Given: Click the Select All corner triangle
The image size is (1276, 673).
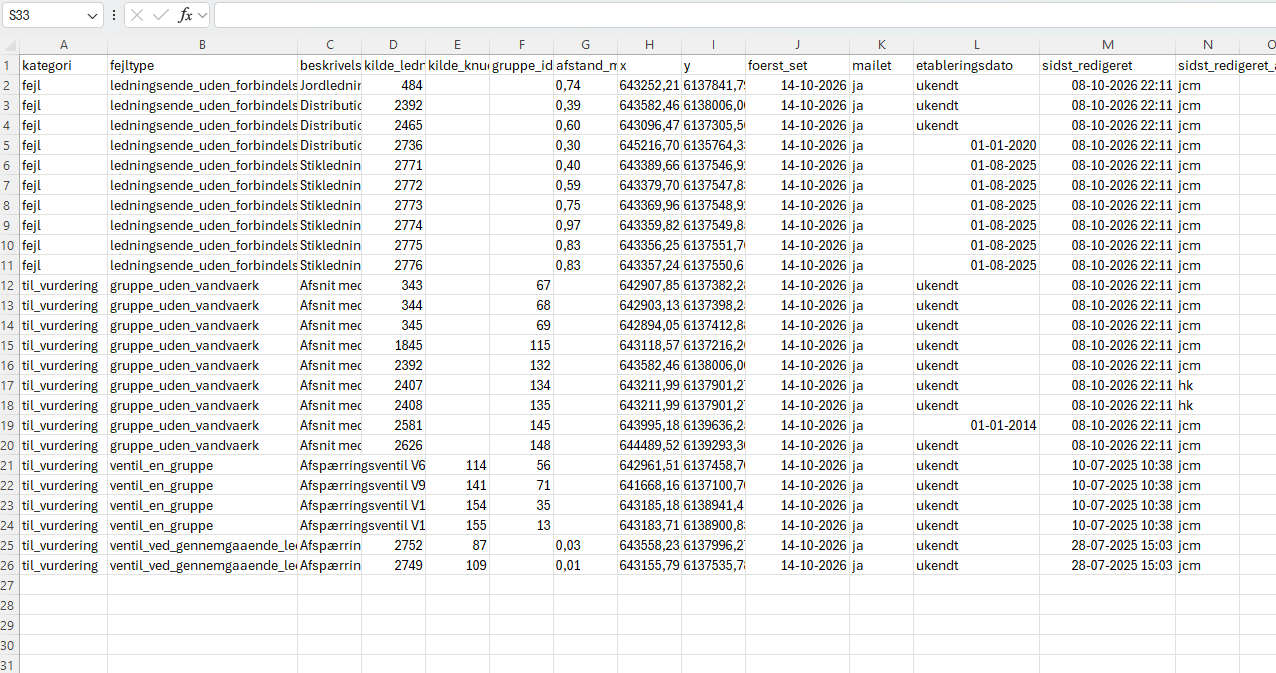Looking at the screenshot, I should [10, 45].
